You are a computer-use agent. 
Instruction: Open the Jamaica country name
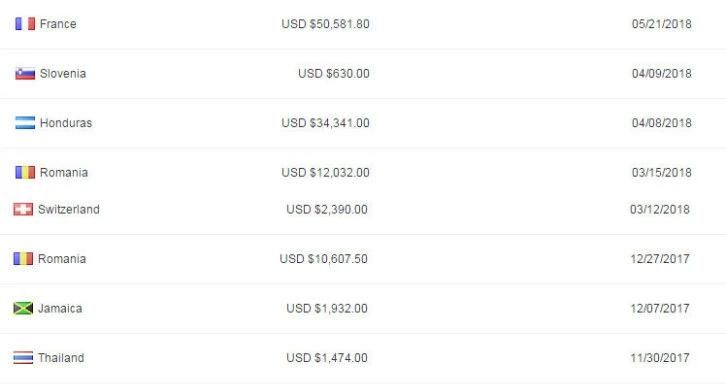pyautogui.click(x=60, y=309)
